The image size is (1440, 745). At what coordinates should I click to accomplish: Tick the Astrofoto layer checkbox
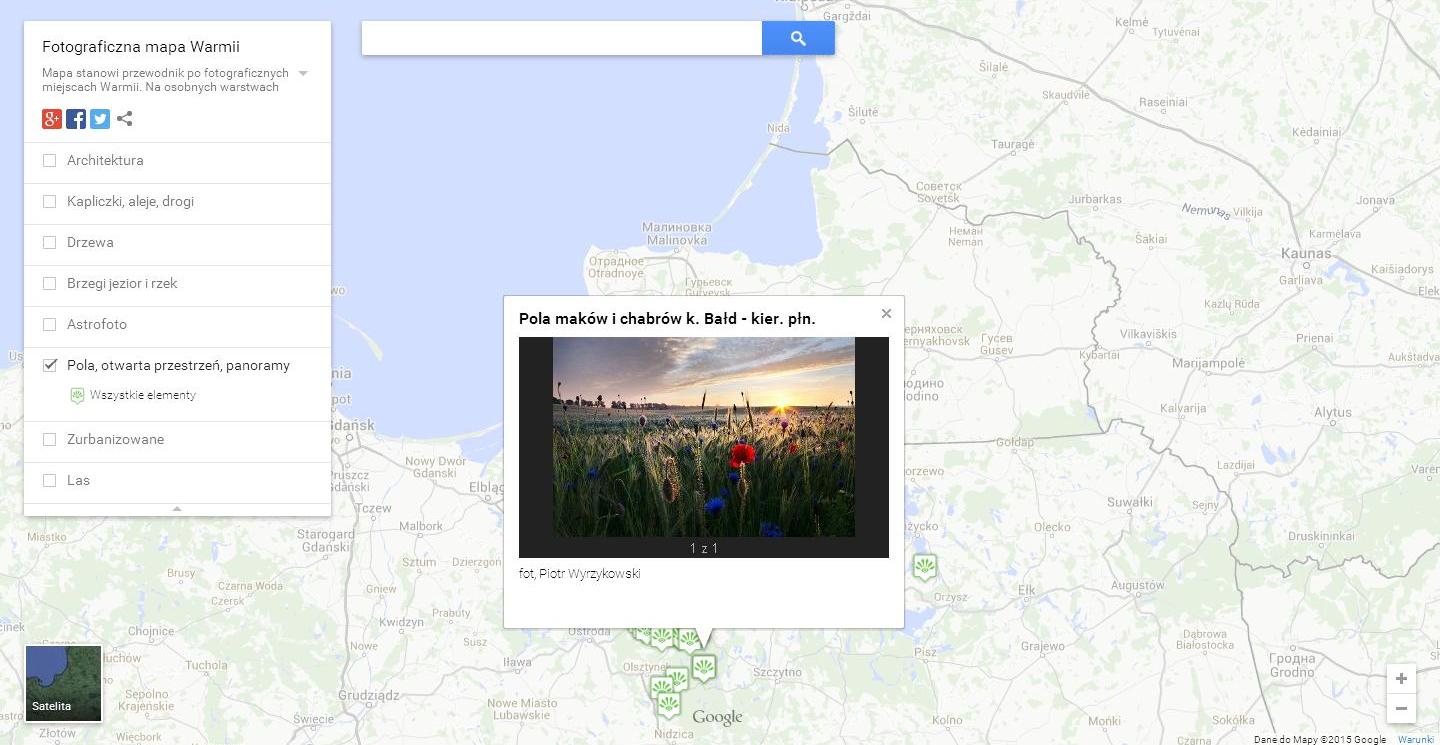(x=50, y=324)
